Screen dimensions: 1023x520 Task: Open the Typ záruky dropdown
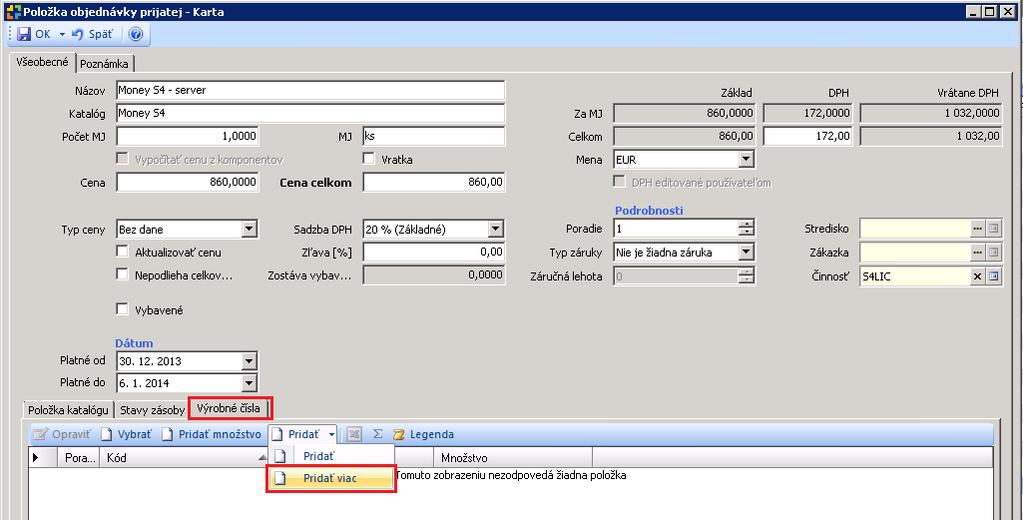click(746, 252)
